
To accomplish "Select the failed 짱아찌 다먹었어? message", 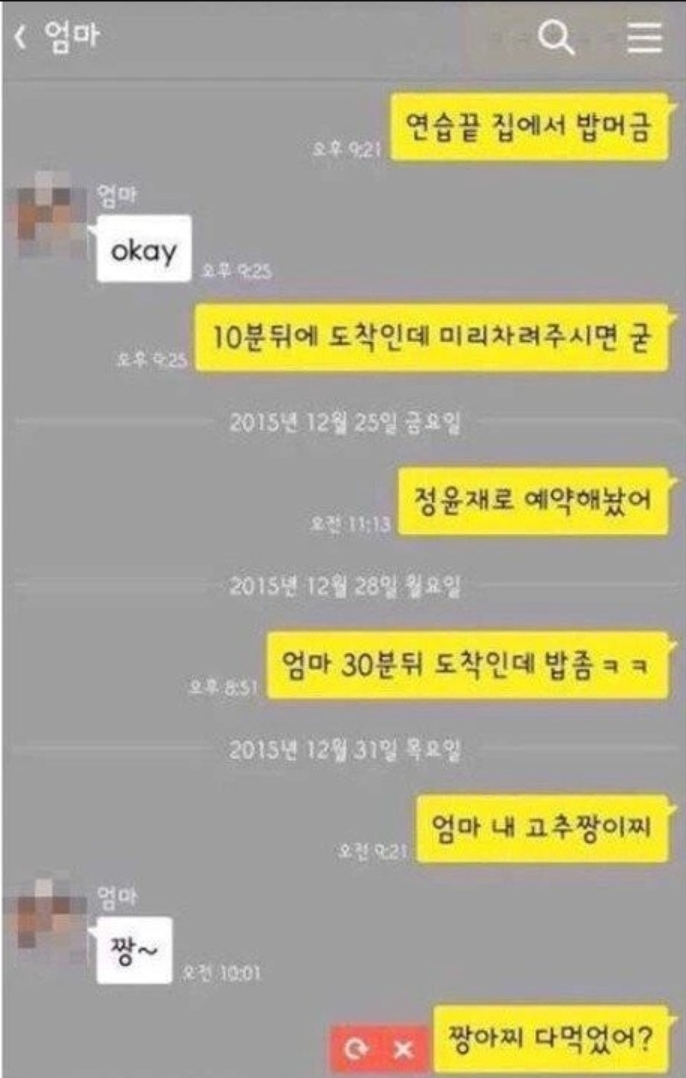I will 551,1038.
